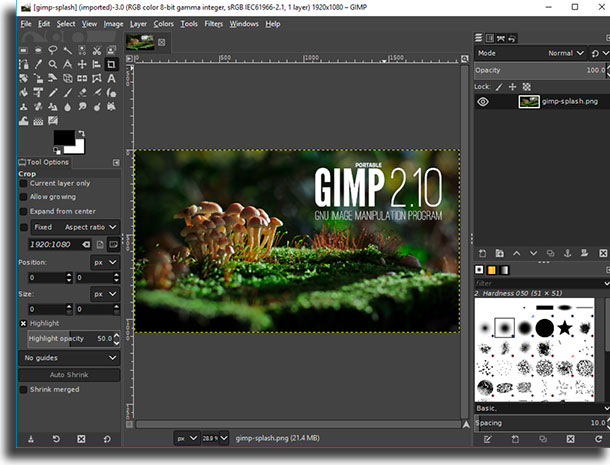Raise the layer one step

(x=517, y=253)
